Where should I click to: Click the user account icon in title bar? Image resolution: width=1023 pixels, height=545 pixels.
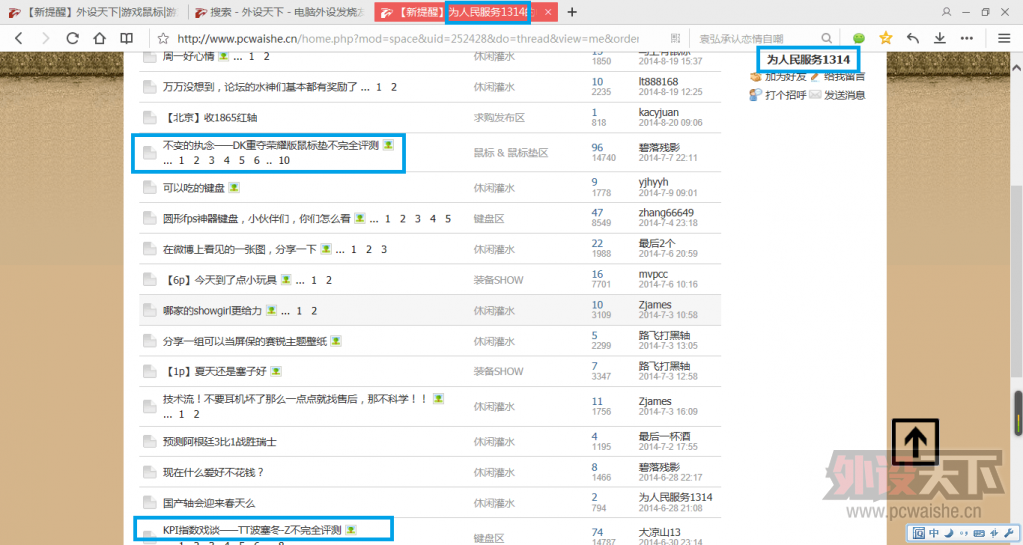pos(946,12)
